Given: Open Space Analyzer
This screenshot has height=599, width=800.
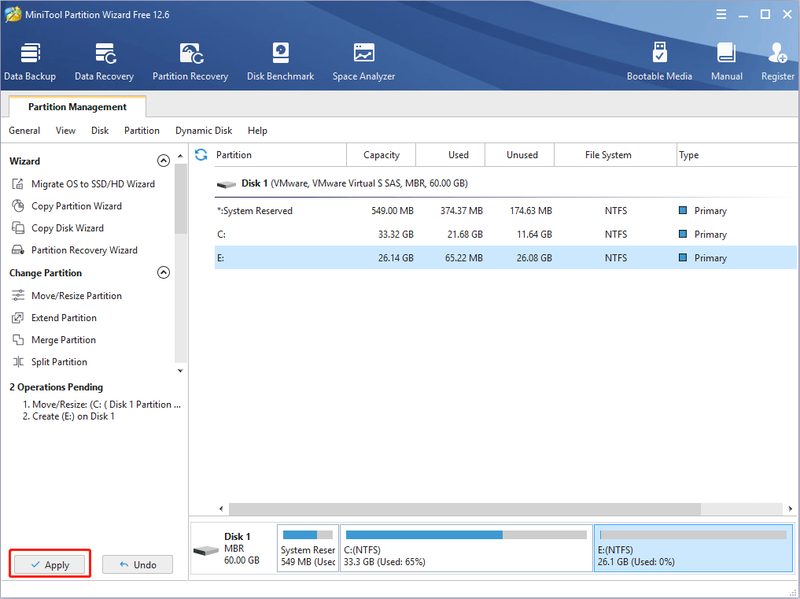Looking at the screenshot, I should 364,62.
